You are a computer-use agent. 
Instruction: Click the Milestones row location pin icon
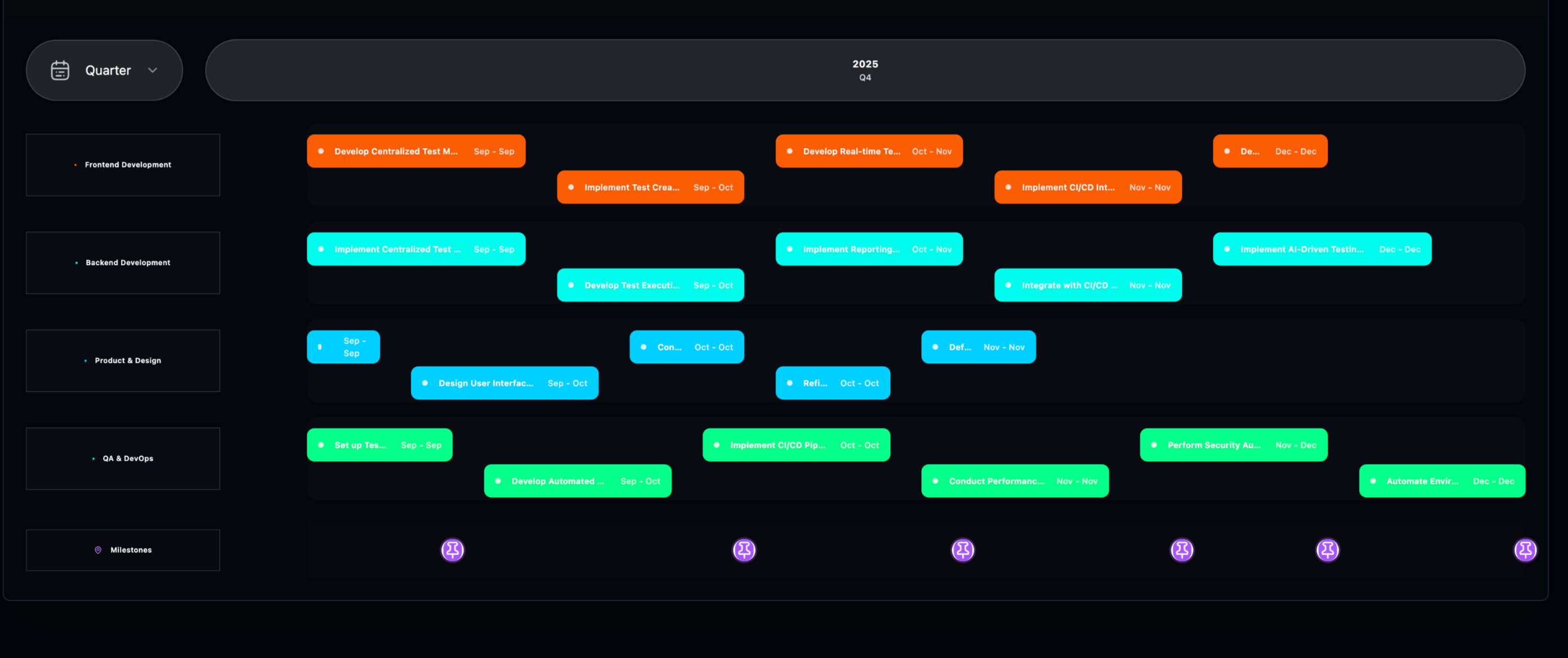[98, 550]
